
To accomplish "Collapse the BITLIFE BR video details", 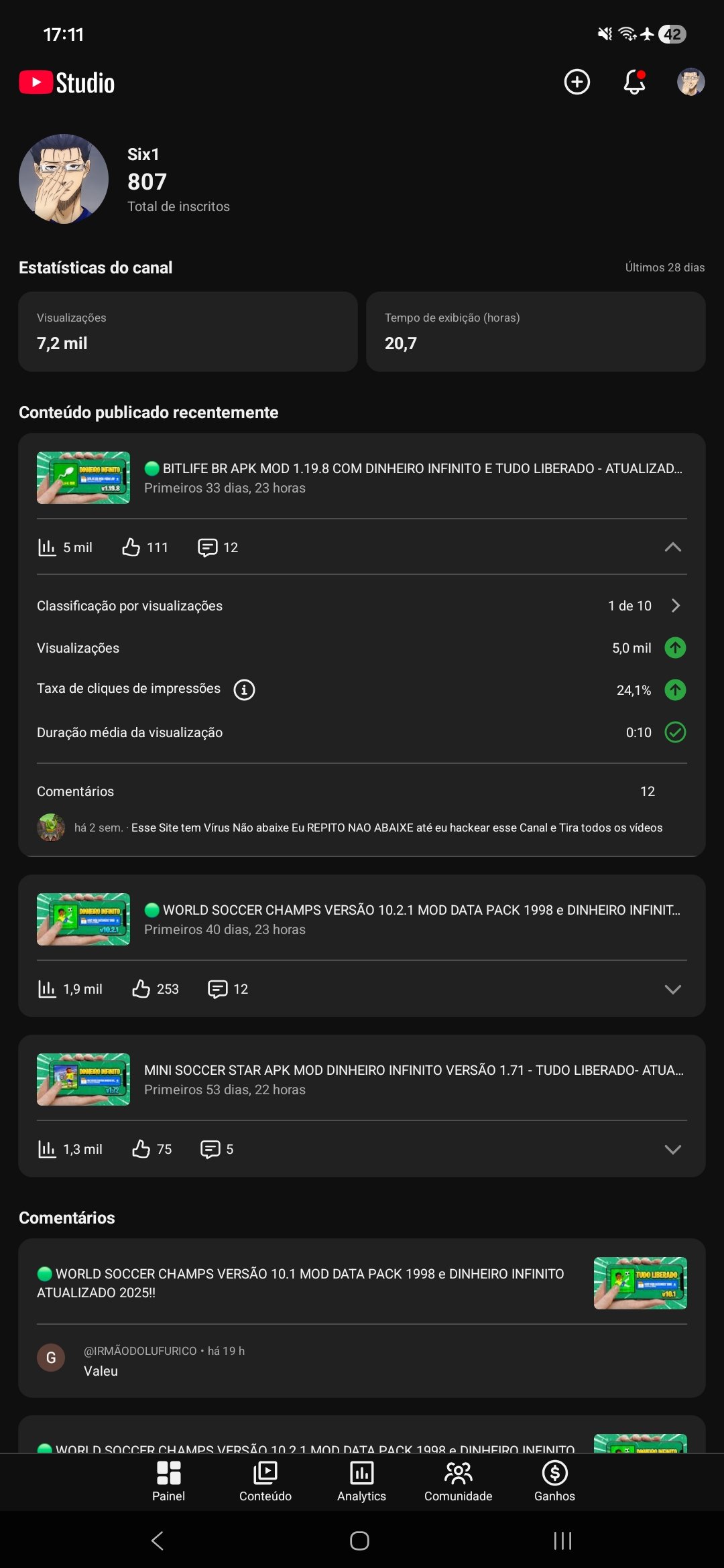I will coord(672,547).
